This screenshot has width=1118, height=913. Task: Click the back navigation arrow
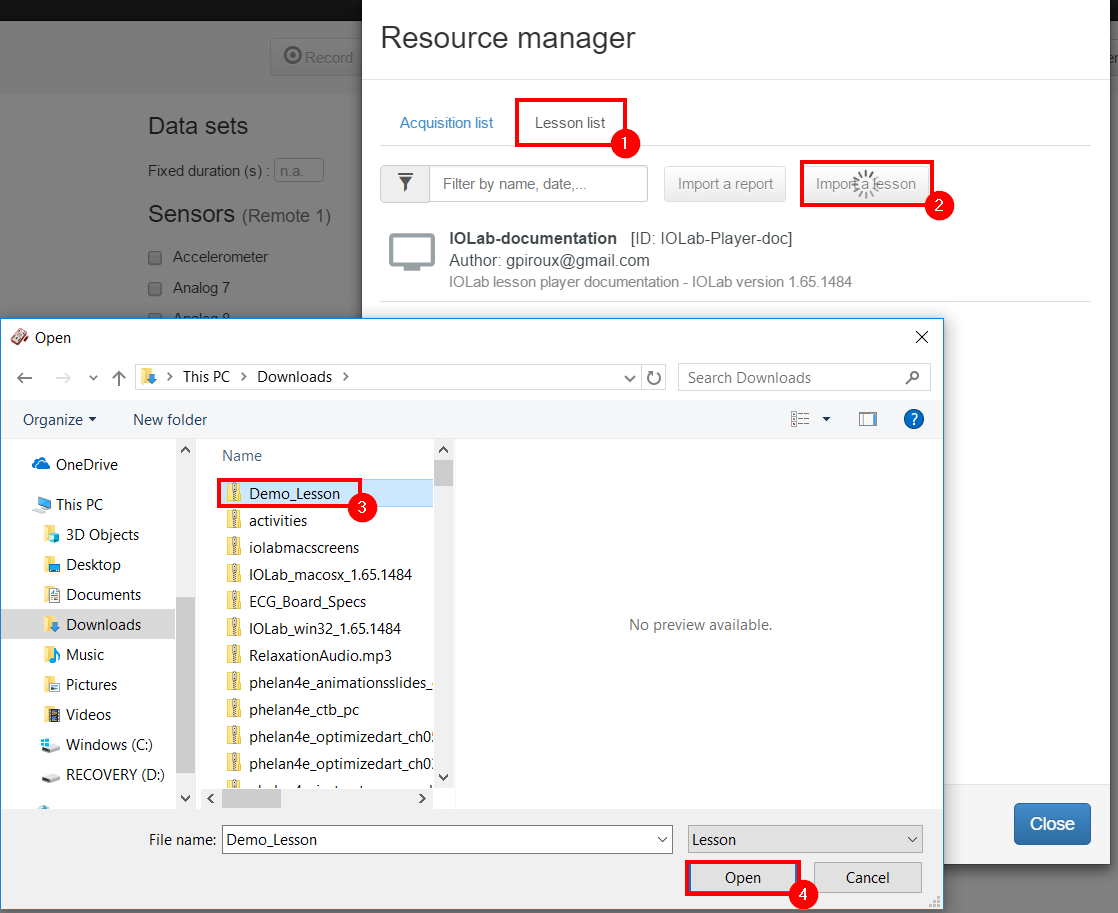coord(26,378)
